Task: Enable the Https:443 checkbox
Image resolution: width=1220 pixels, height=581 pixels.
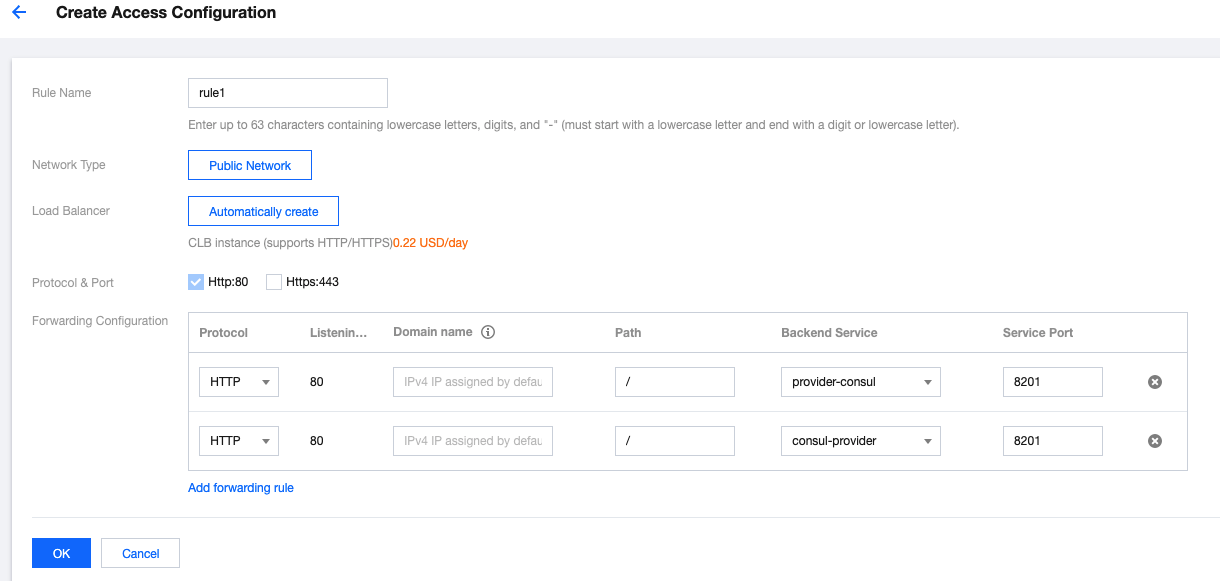Action: click(274, 282)
